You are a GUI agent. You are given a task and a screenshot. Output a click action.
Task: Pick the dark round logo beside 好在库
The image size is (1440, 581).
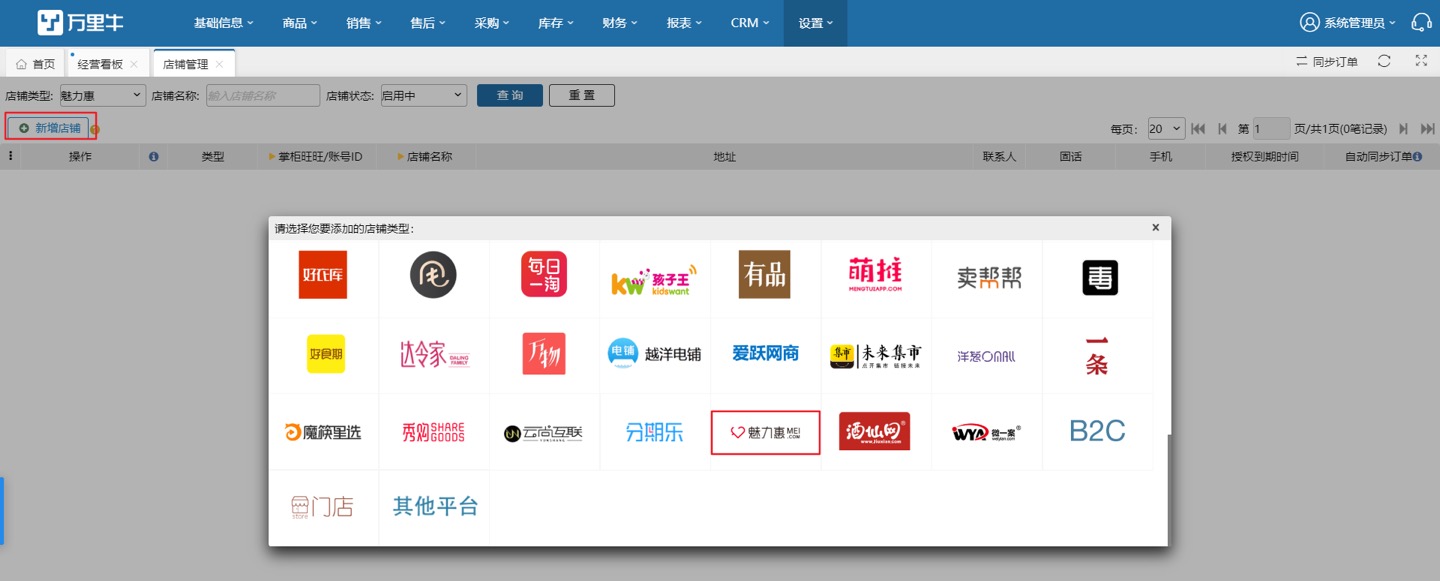[433, 275]
